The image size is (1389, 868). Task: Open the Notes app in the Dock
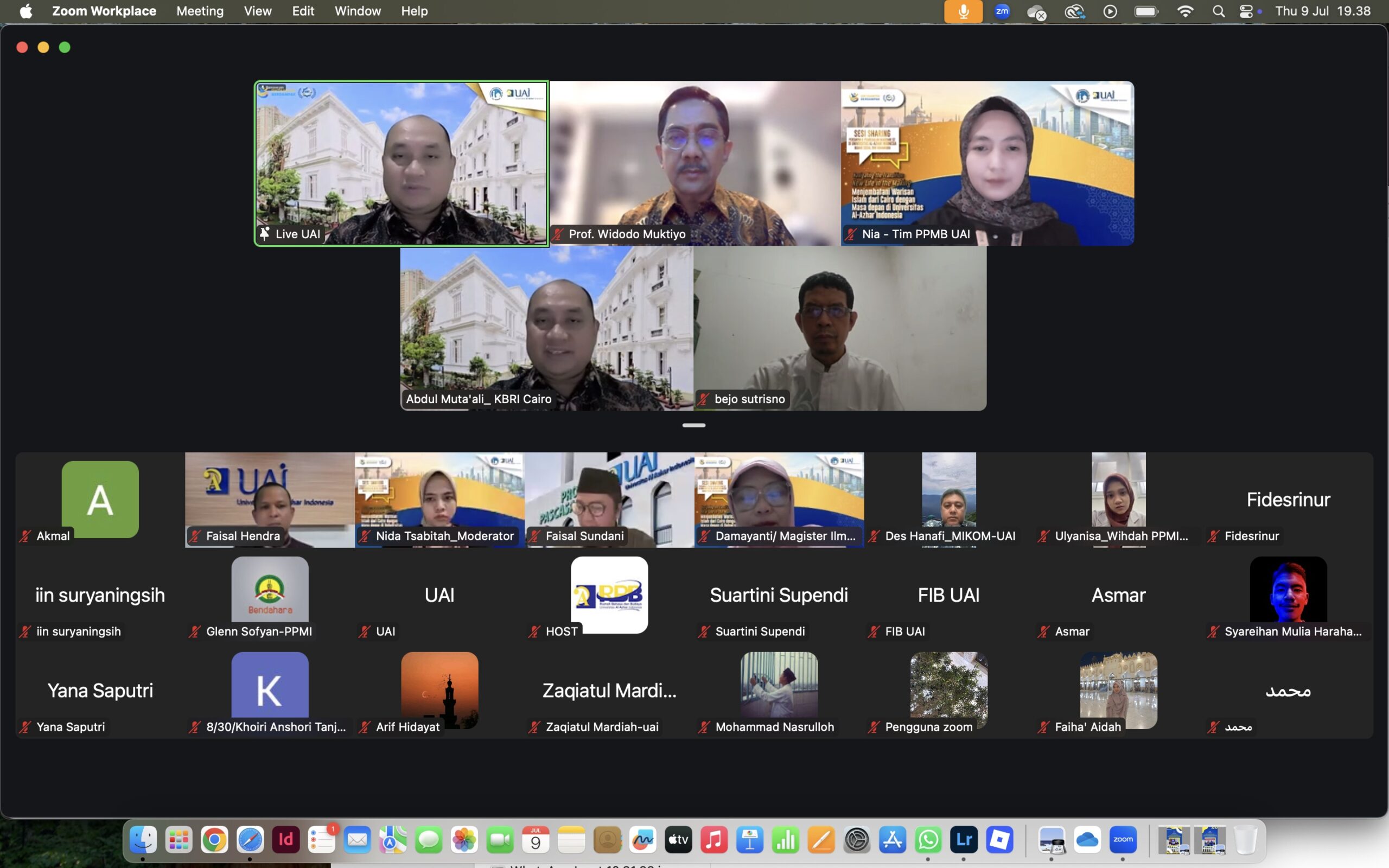(x=572, y=840)
